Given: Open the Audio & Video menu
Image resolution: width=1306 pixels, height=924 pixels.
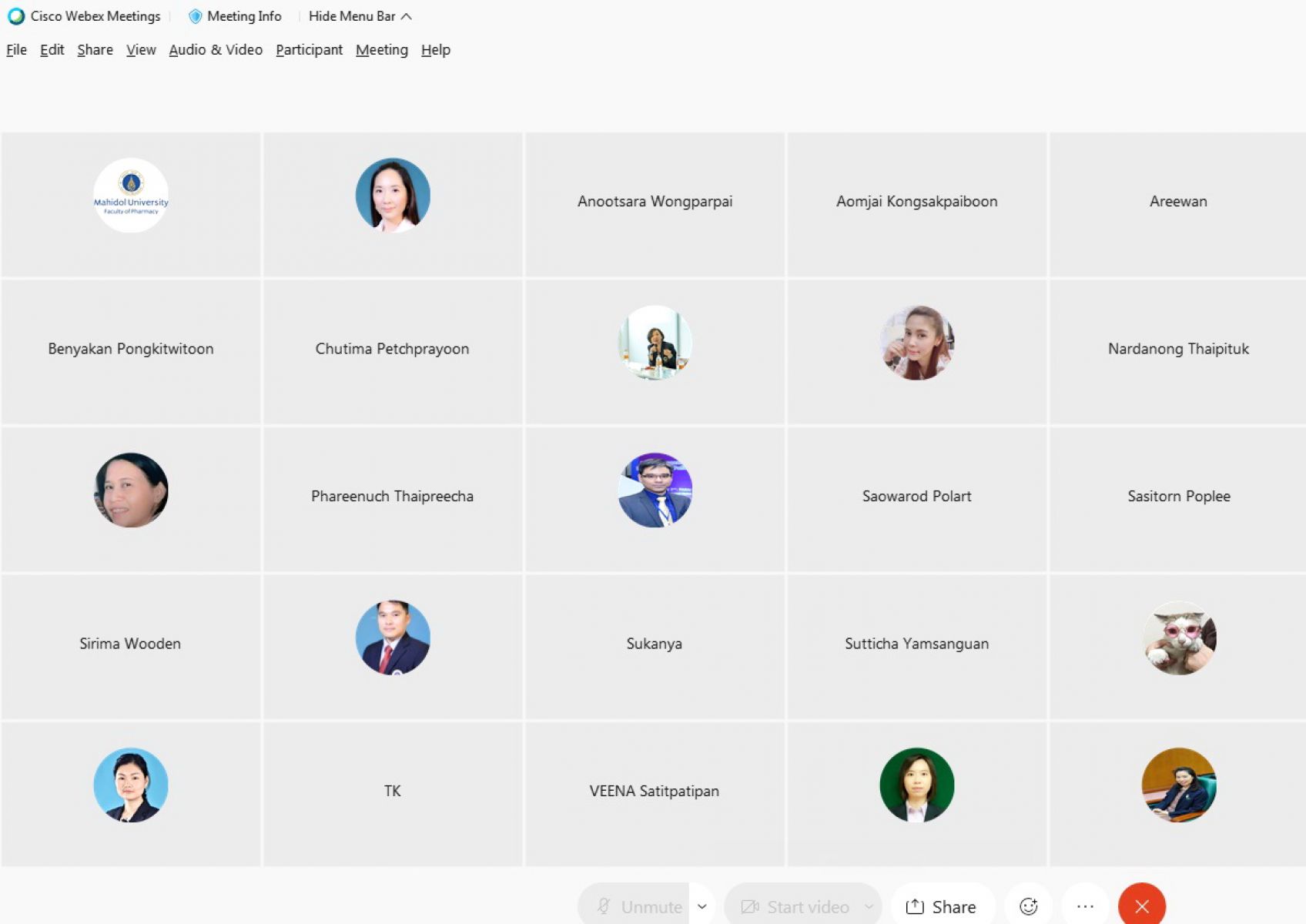Looking at the screenshot, I should [216, 50].
